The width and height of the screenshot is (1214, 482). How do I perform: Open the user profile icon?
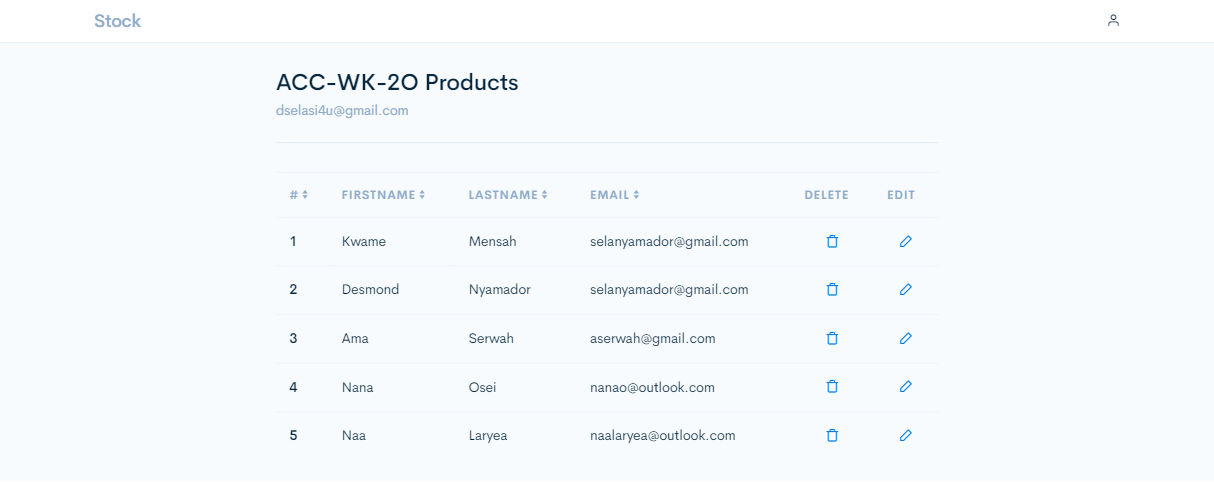pos(1113,20)
